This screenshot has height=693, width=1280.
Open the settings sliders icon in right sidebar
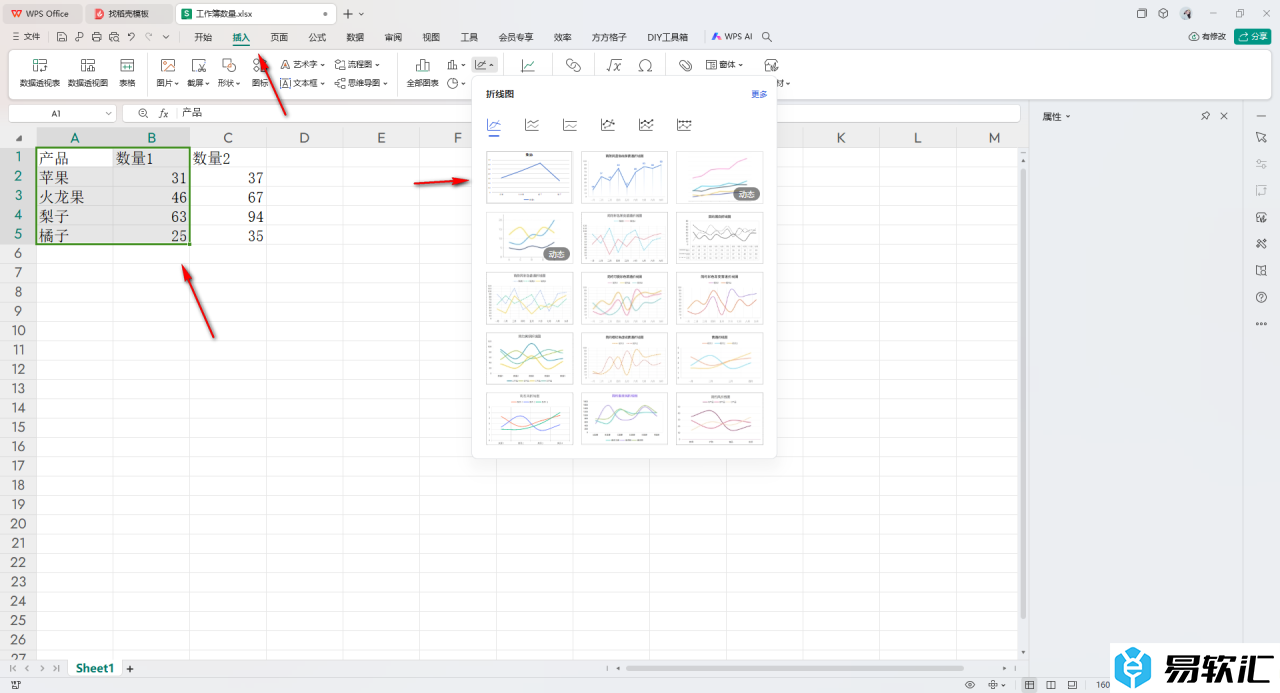(1260, 163)
